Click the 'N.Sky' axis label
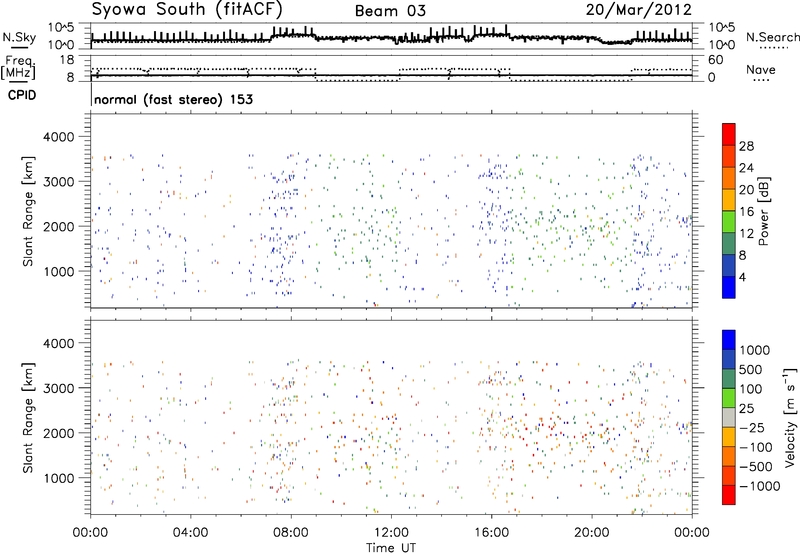Viewport: 800px width, 554px height. pos(19,37)
